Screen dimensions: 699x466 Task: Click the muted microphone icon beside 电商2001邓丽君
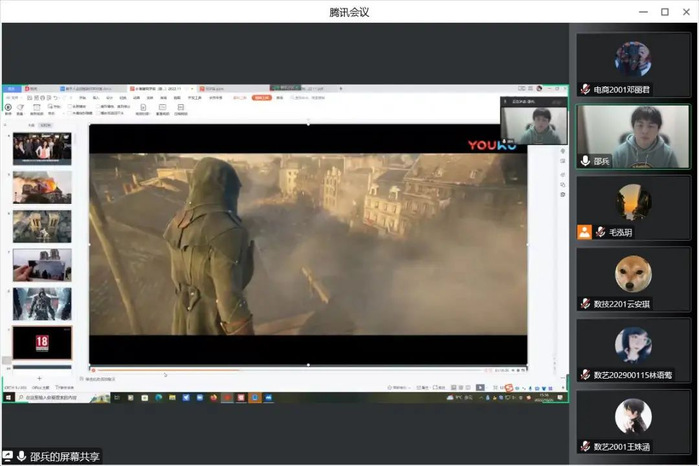point(585,89)
